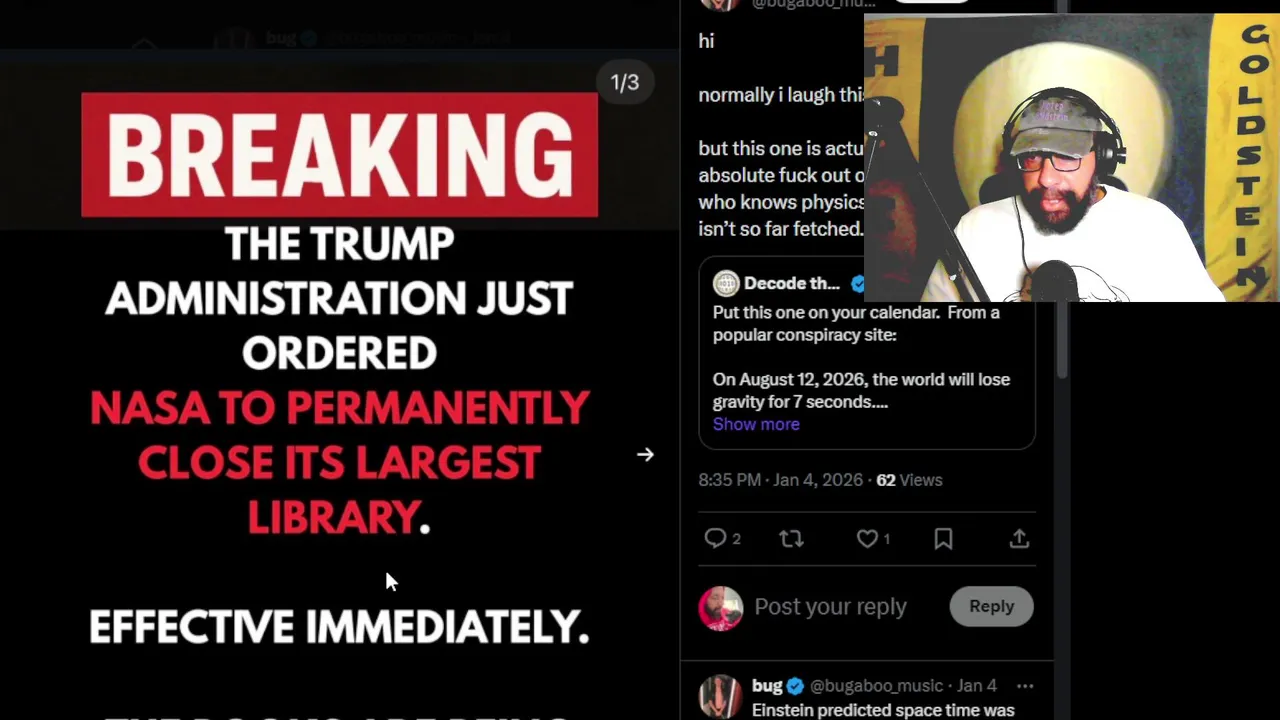Viewport: 1280px width, 720px height.
Task: Open your profile avatar beside reply box
Action: point(720,608)
